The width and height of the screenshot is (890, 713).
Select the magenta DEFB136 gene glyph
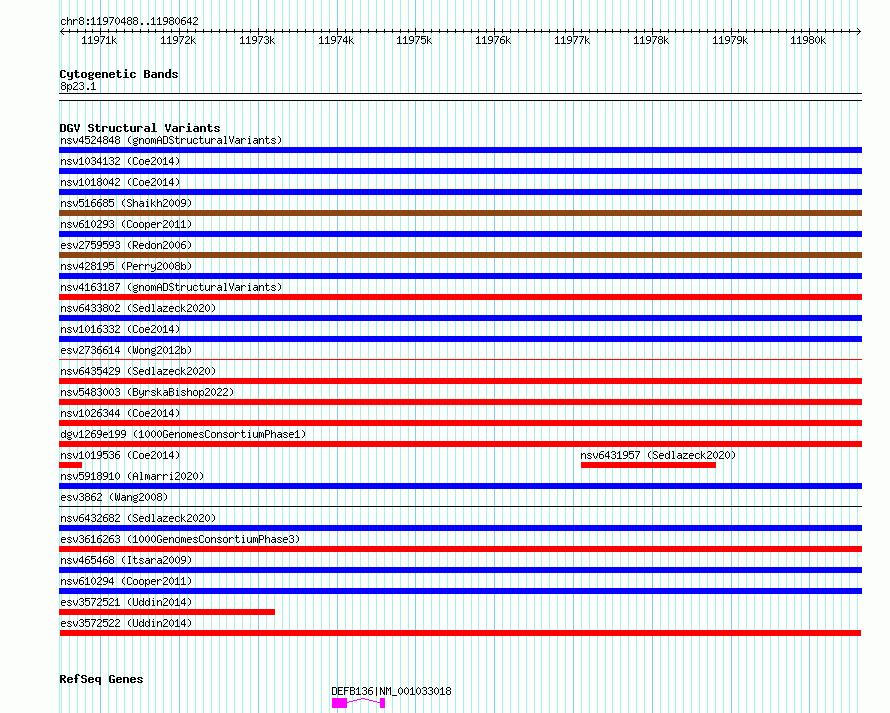[359, 703]
